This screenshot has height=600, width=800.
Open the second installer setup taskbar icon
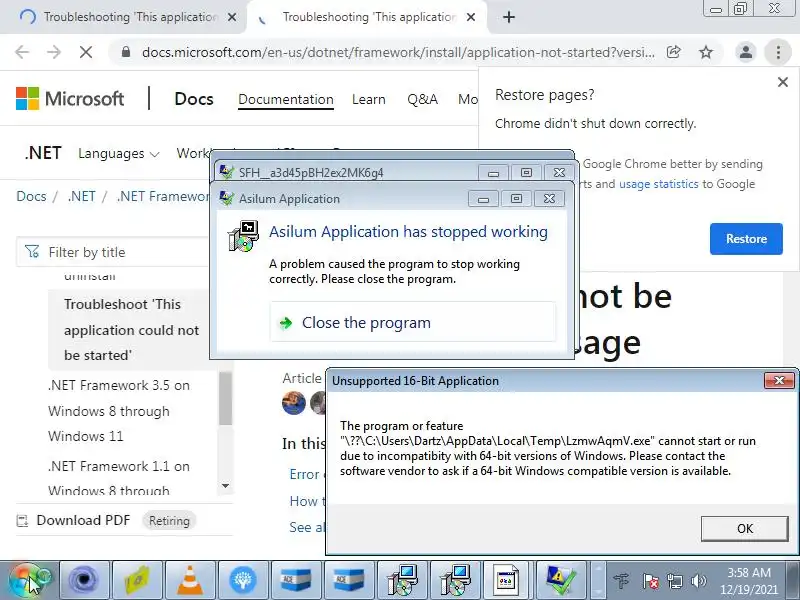(456, 581)
